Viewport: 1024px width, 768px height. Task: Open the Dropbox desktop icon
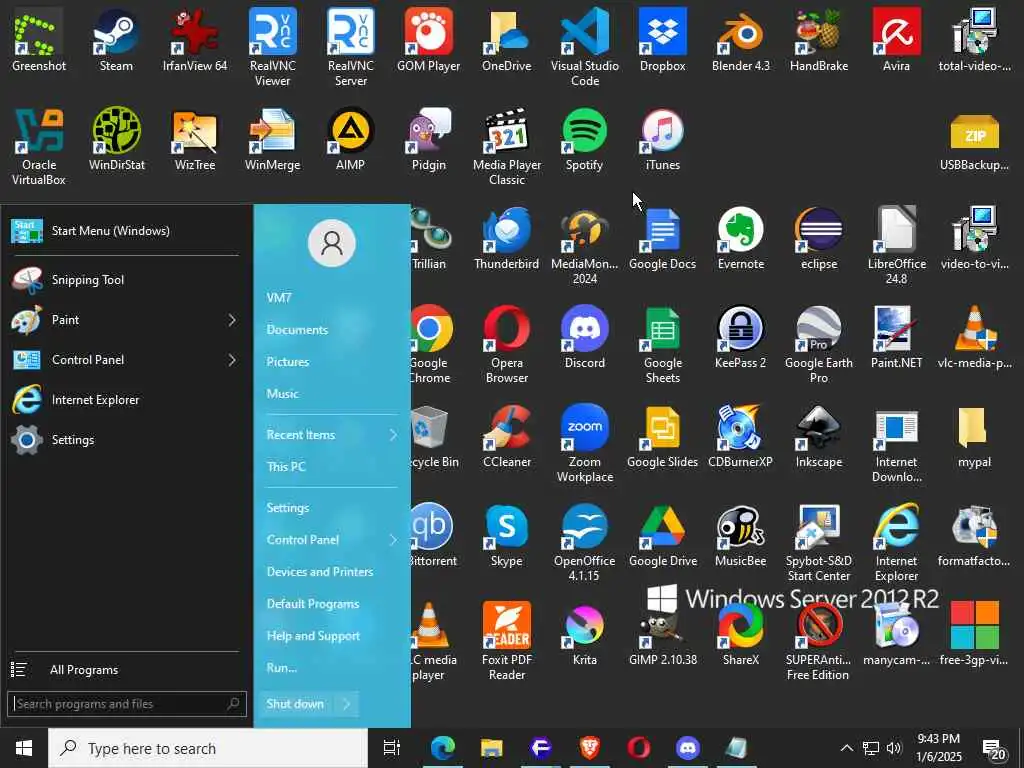[662, 39]
